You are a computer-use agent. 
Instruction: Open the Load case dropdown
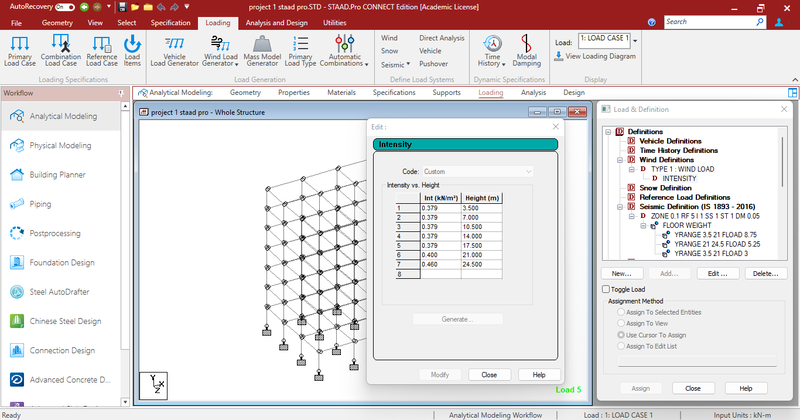pos(635,40)
